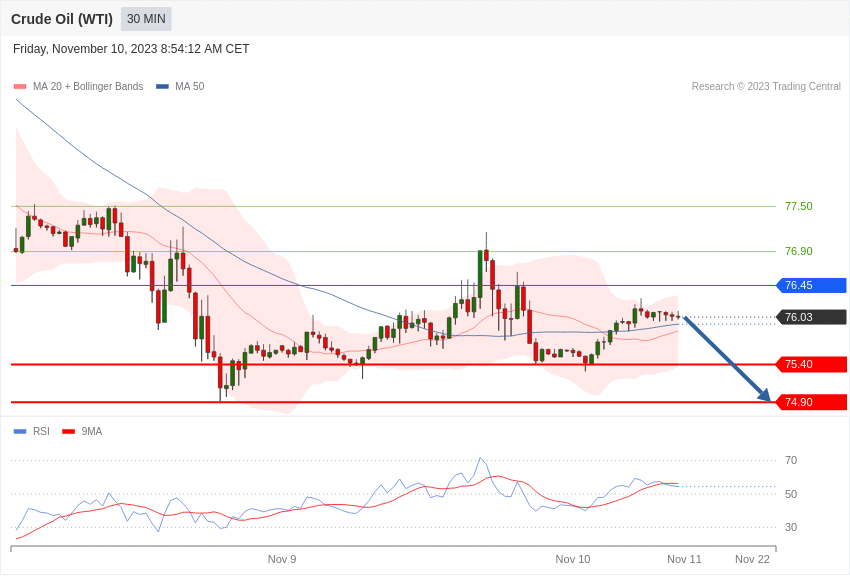Click the Friday, November 10, 2023 timestamp
Screen dimensions: 850x576
[x=131, y=49]
